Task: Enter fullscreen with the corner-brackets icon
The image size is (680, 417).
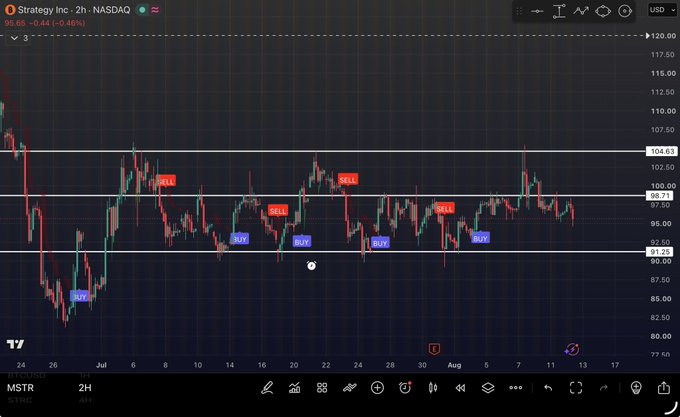Action: [576, 388]
